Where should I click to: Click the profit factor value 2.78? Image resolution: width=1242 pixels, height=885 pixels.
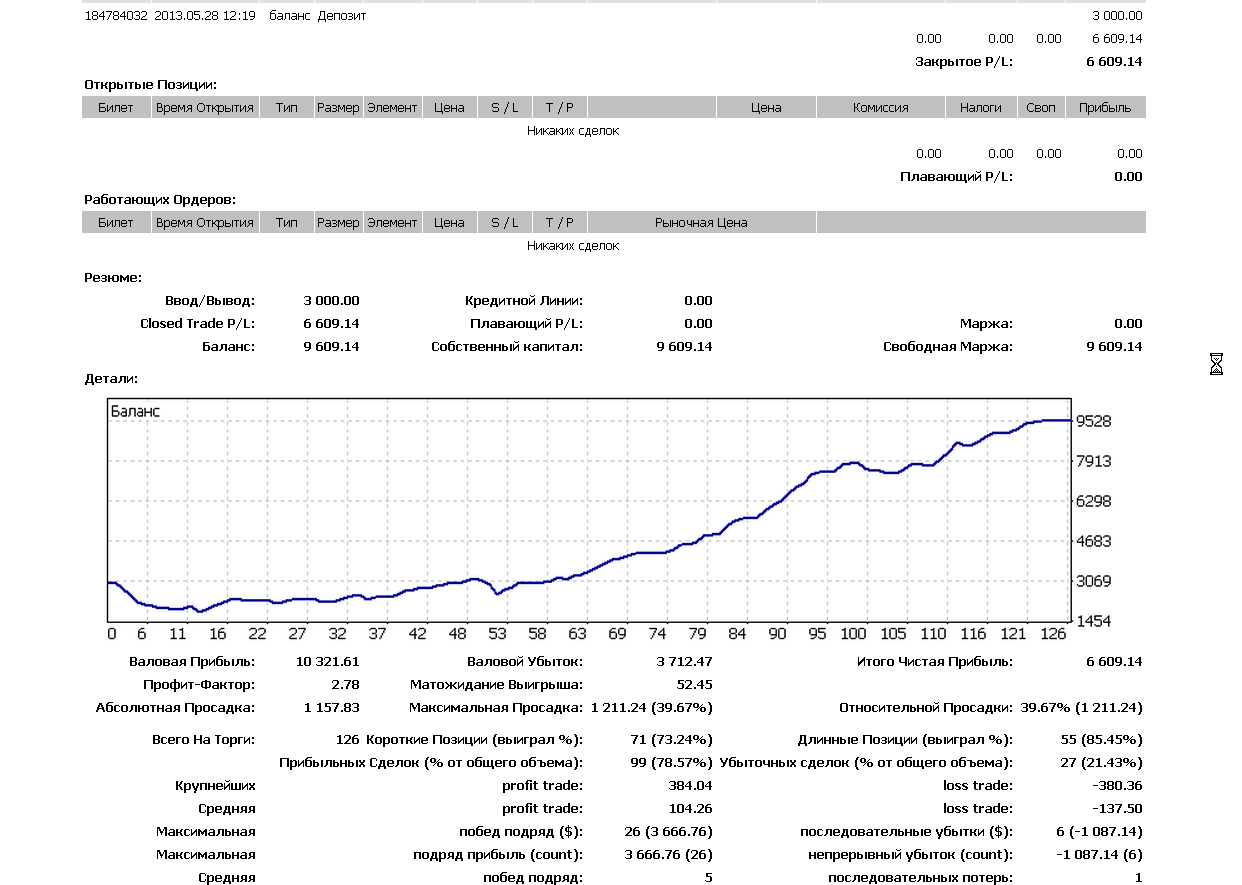[x=346, y=684]
